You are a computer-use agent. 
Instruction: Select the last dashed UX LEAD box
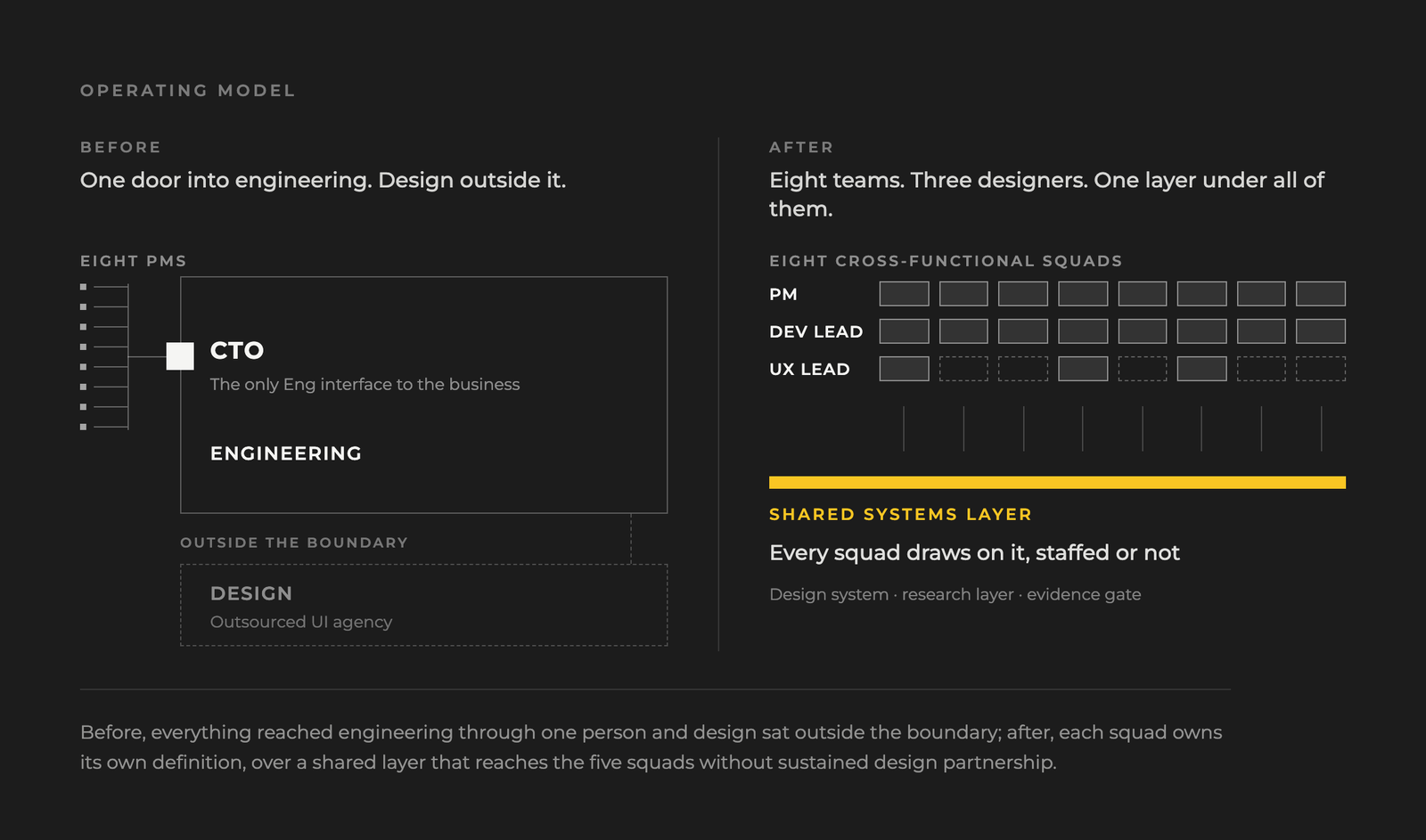pos(1320,369)
